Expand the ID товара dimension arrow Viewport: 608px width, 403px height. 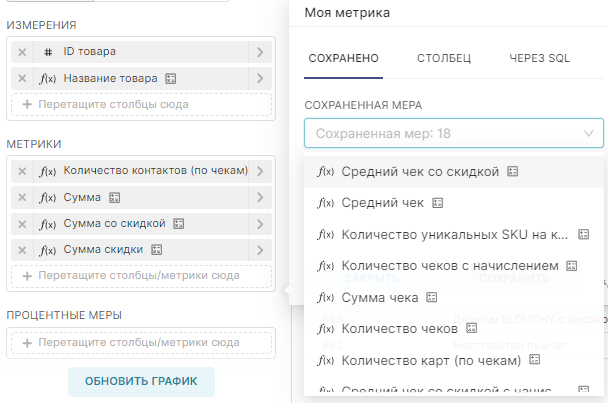260,52
